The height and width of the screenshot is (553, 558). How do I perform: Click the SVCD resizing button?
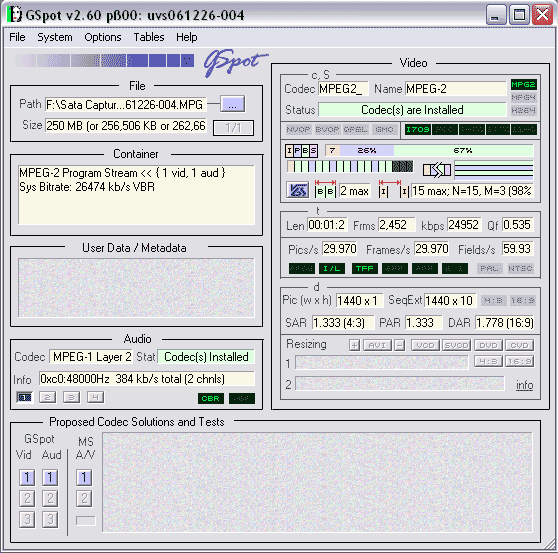click(x=457, y=345)
